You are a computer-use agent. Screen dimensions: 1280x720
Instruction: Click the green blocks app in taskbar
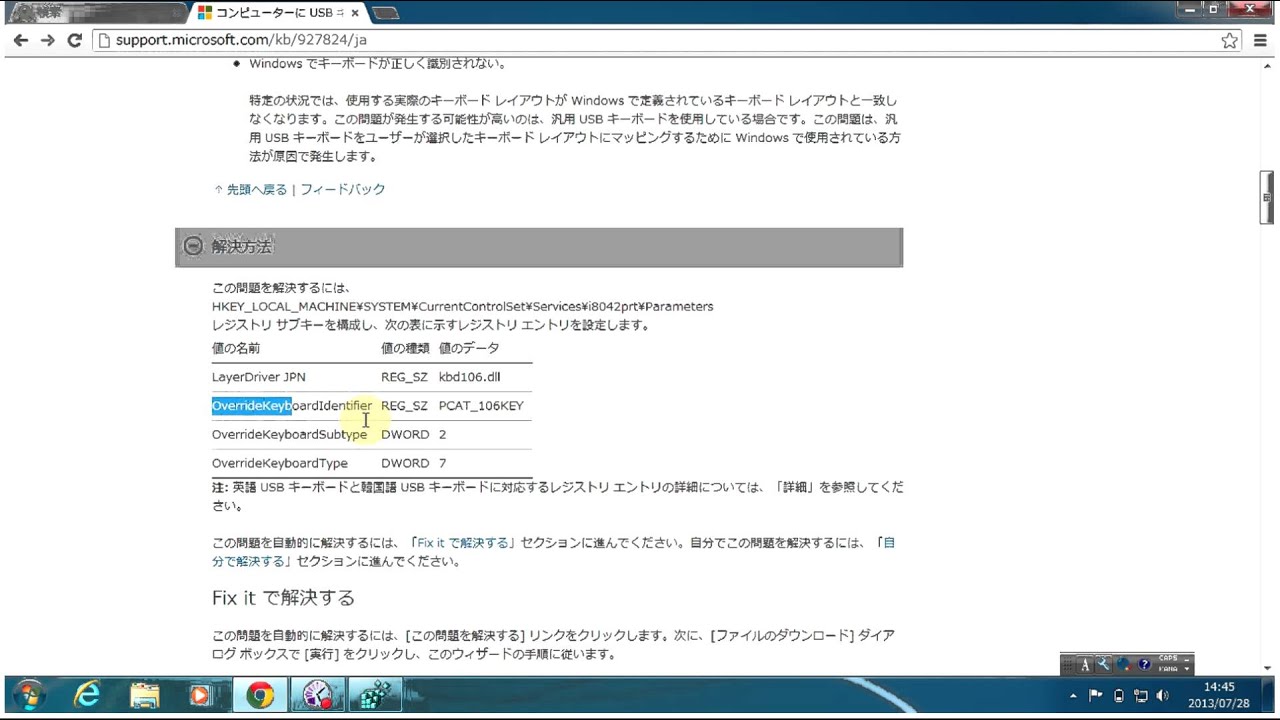(x=375, y=695)
